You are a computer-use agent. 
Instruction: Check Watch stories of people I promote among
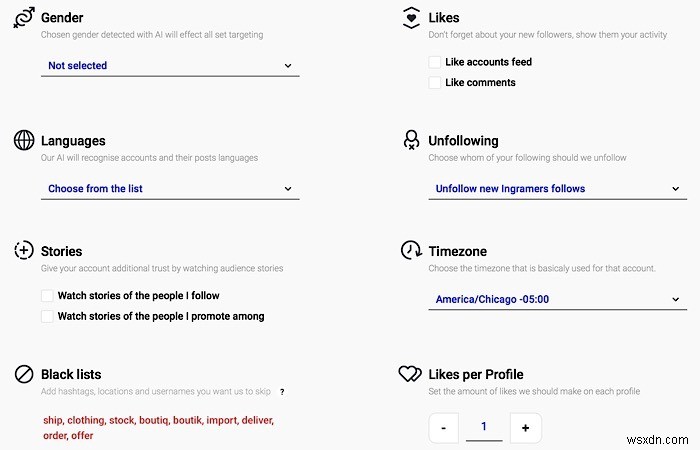[47, 316]
